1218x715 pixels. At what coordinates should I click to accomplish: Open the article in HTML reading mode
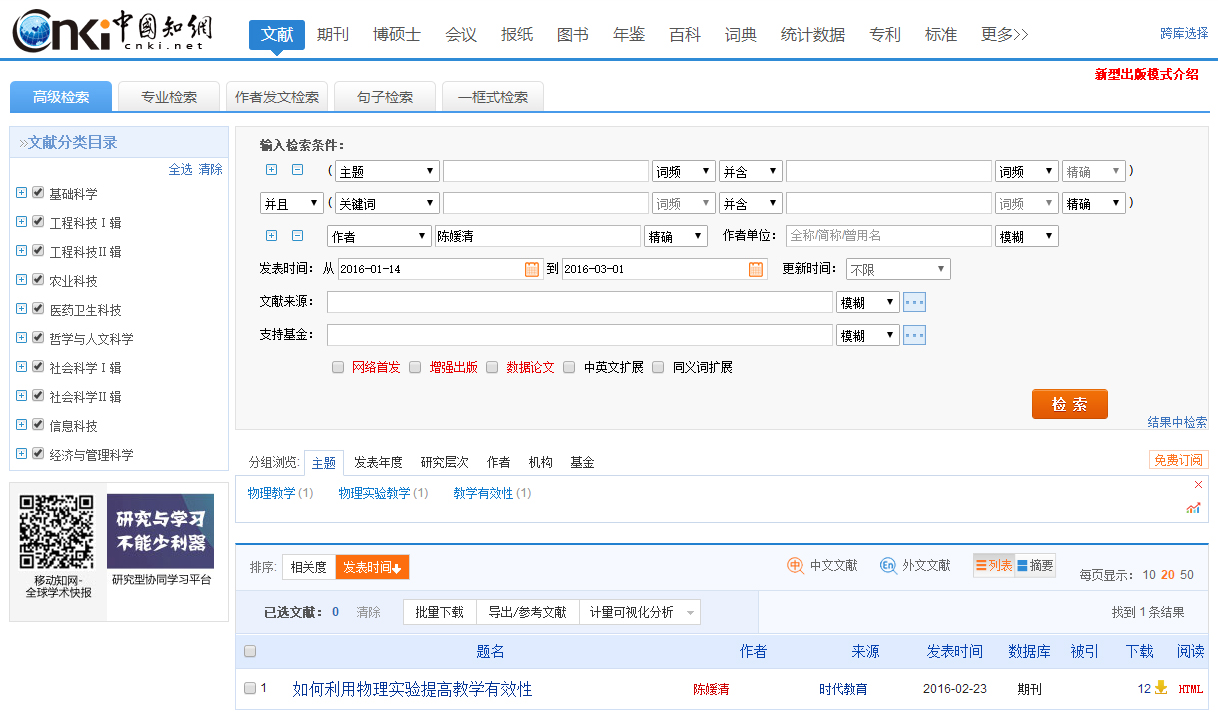(1190, 689)
